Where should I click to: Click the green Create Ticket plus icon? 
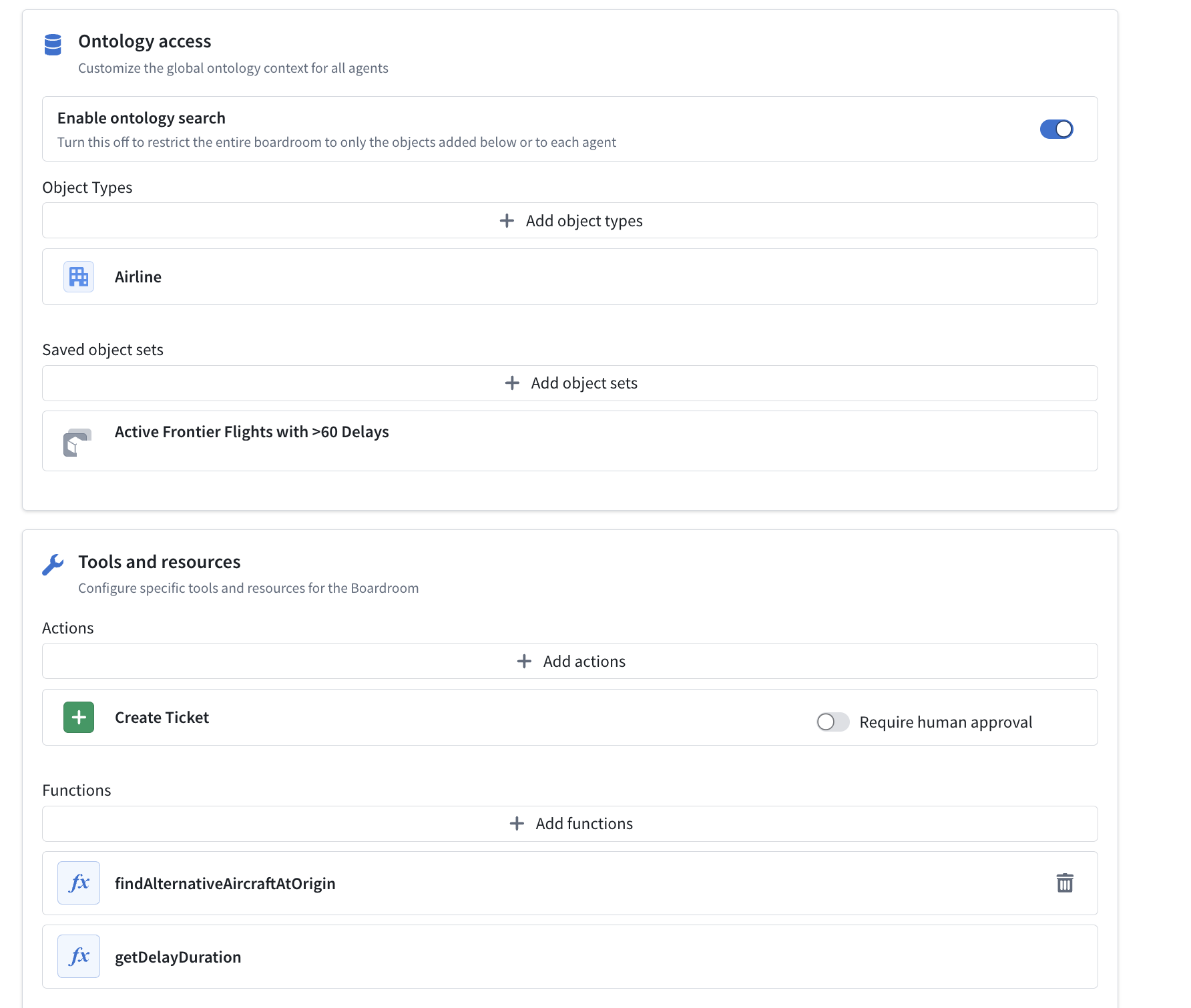coord(79,718)
